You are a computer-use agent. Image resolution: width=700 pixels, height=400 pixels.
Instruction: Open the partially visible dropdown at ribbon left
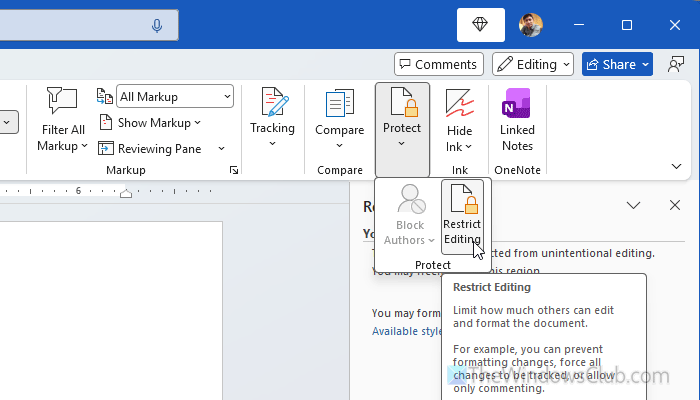8,122
